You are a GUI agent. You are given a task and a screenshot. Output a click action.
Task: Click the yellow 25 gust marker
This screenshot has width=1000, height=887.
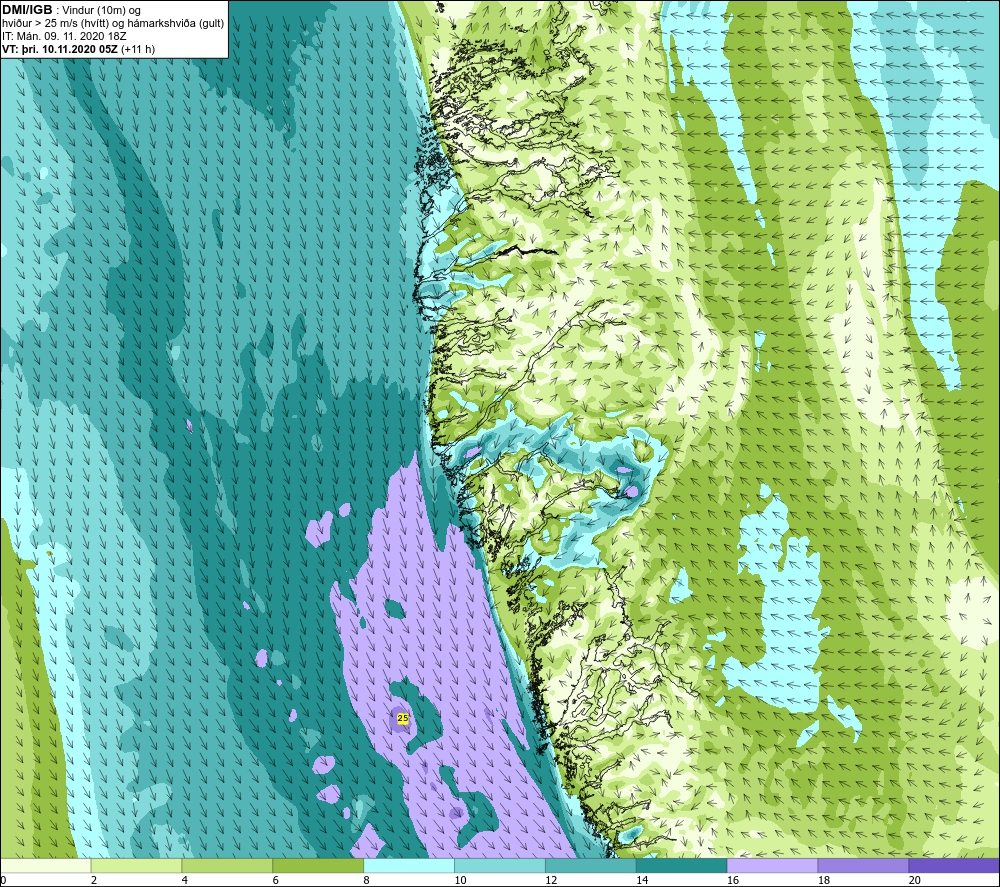tap(402, 718)
